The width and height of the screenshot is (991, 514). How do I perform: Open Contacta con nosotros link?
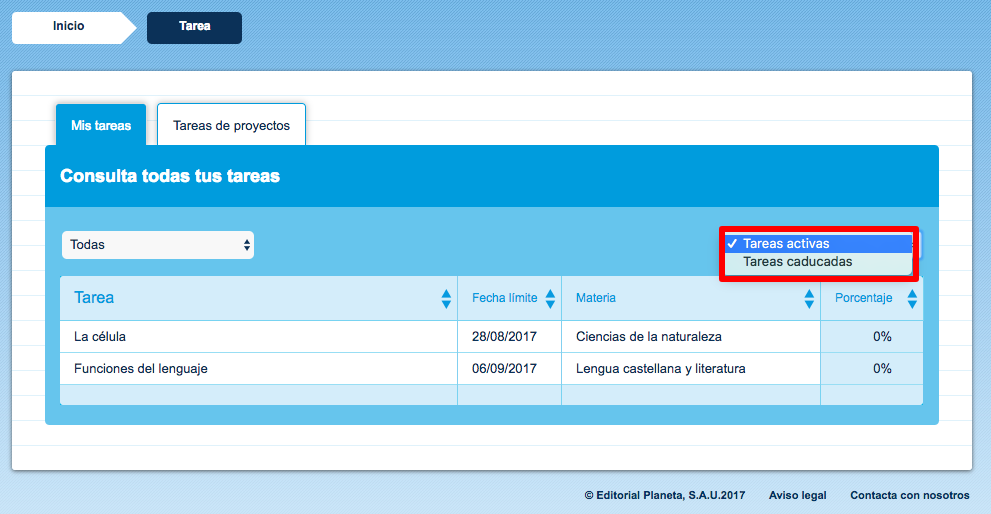point(909,495)
